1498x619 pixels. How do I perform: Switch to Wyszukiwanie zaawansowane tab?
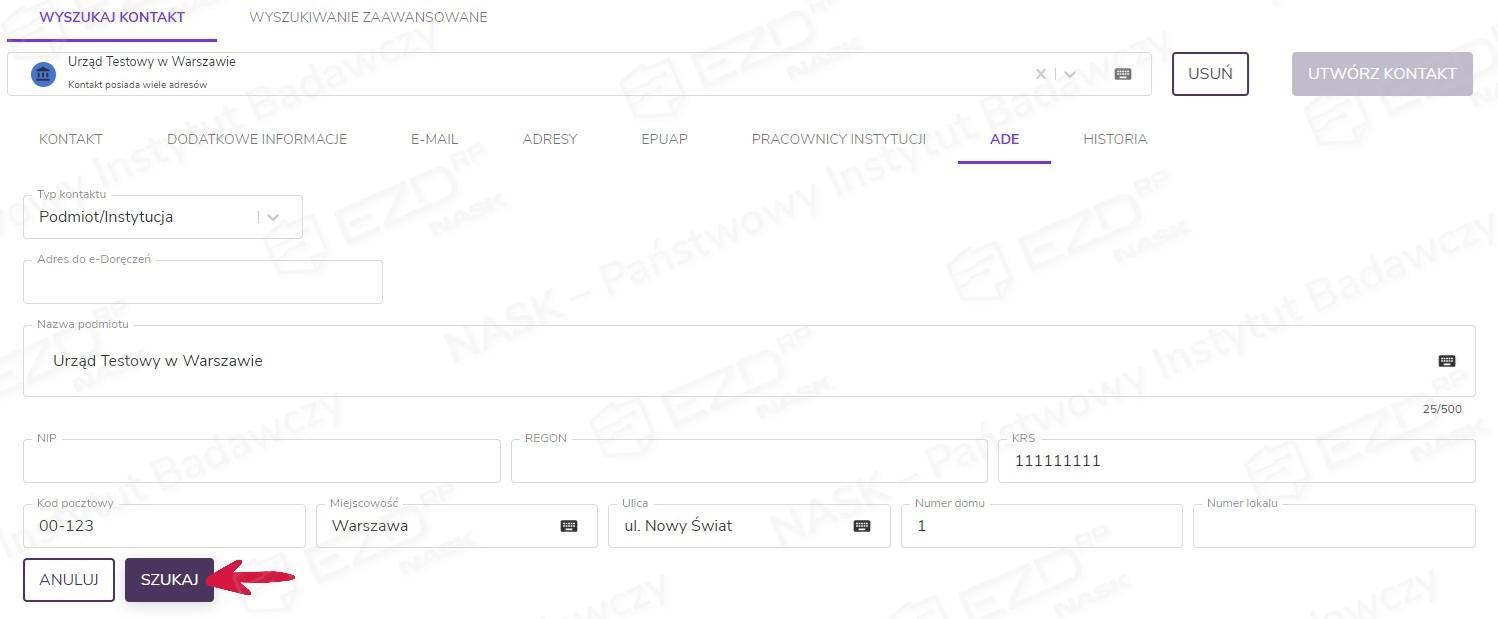point(368,17)
